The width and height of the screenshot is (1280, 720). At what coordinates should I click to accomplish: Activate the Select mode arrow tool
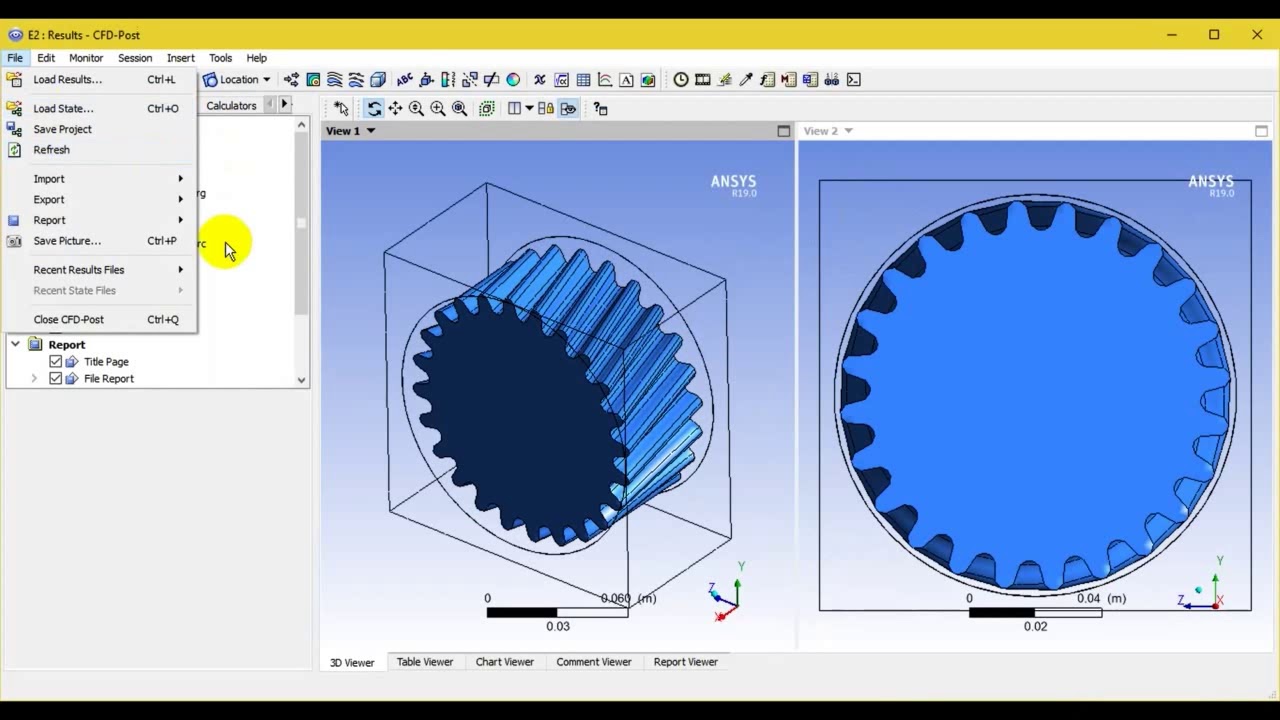[x=341, y=108]
